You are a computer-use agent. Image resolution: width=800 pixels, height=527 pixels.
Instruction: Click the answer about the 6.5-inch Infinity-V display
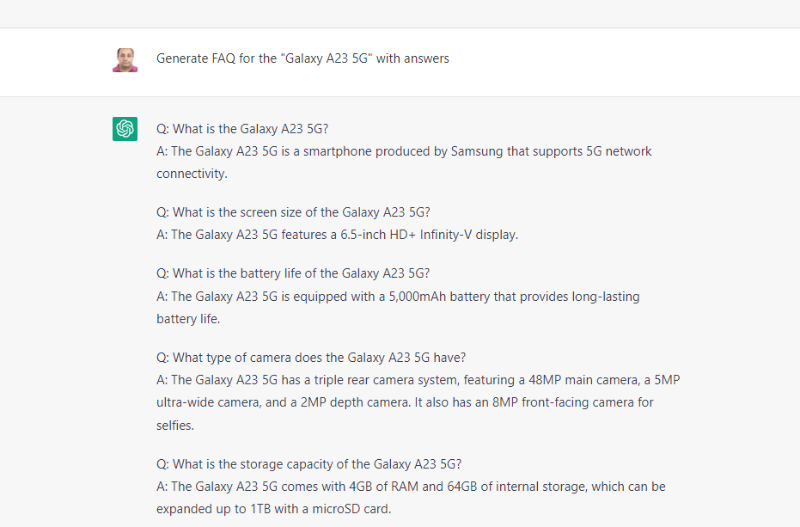click(x=337, y=235)
